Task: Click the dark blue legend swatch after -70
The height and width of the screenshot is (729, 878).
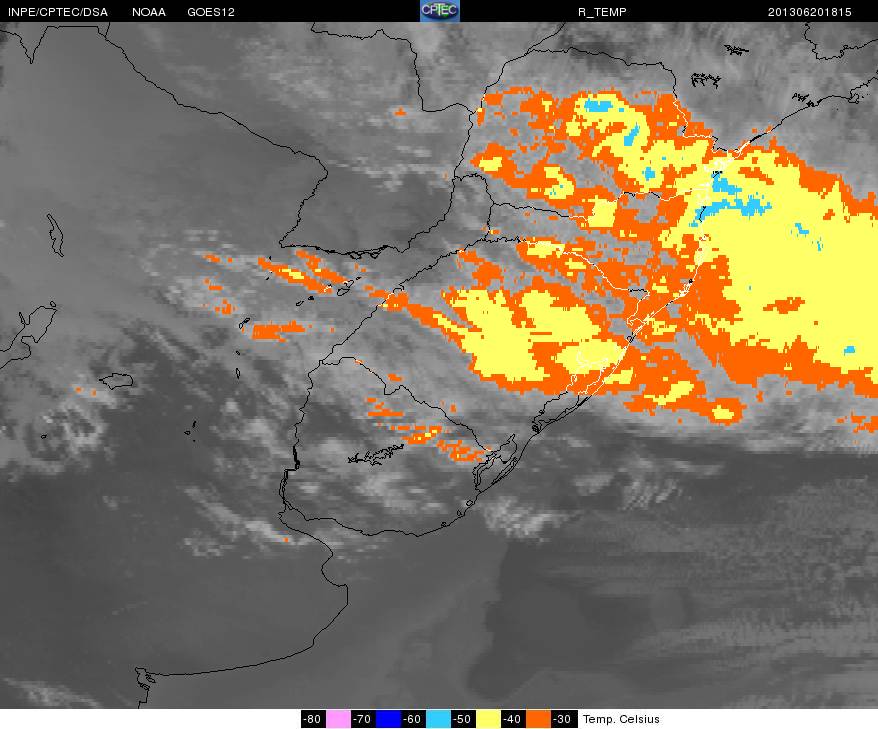Action: 388,719
